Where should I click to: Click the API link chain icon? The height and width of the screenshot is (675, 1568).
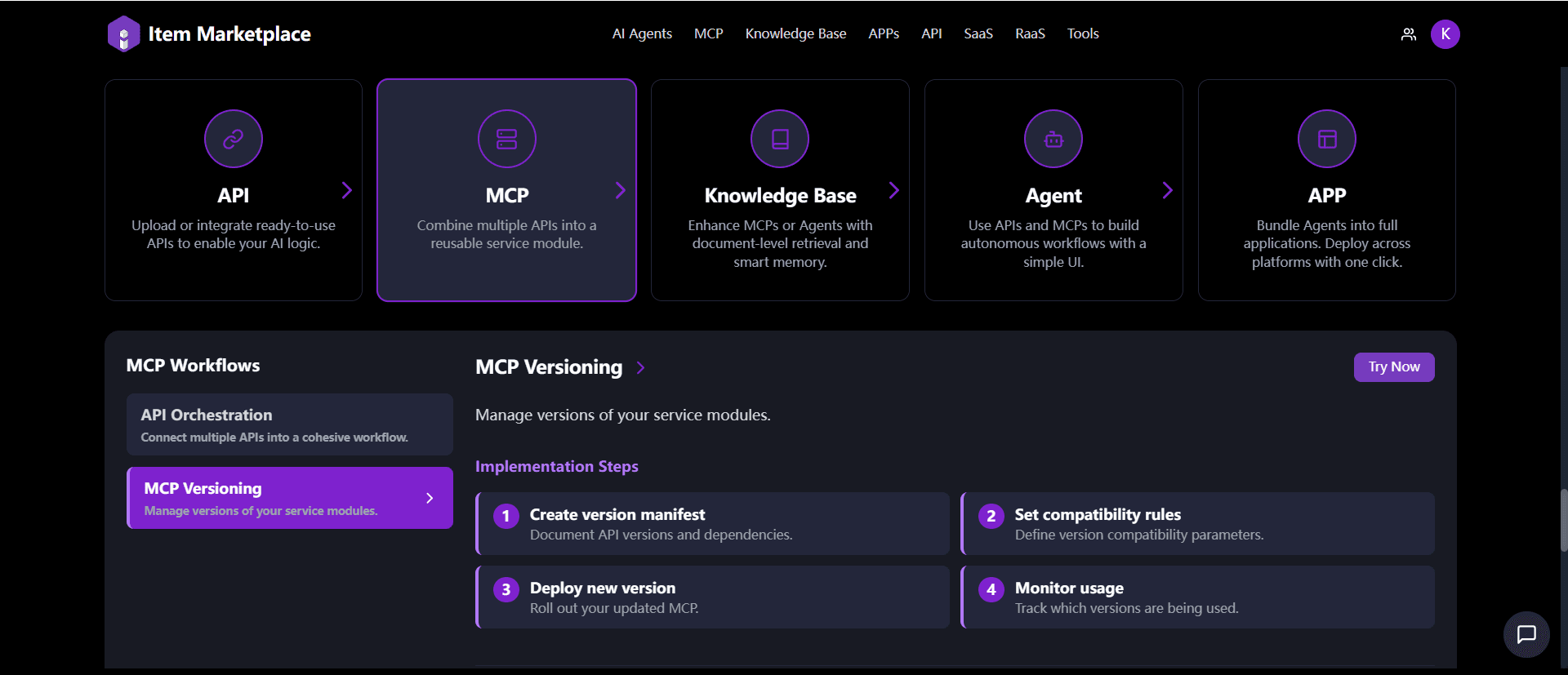234,139
